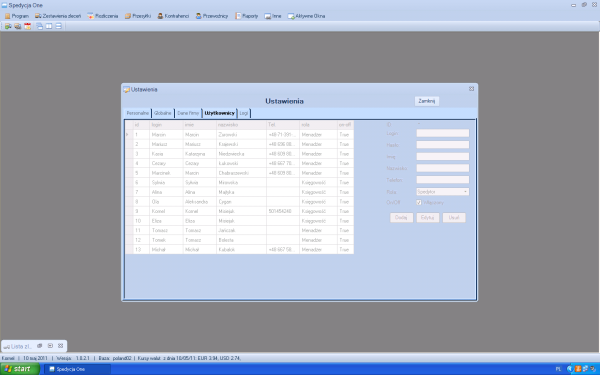The height and width of the screenshot is (375, 600).
Task: Switch to the Logi tab
Action: (x=244, y=113)
